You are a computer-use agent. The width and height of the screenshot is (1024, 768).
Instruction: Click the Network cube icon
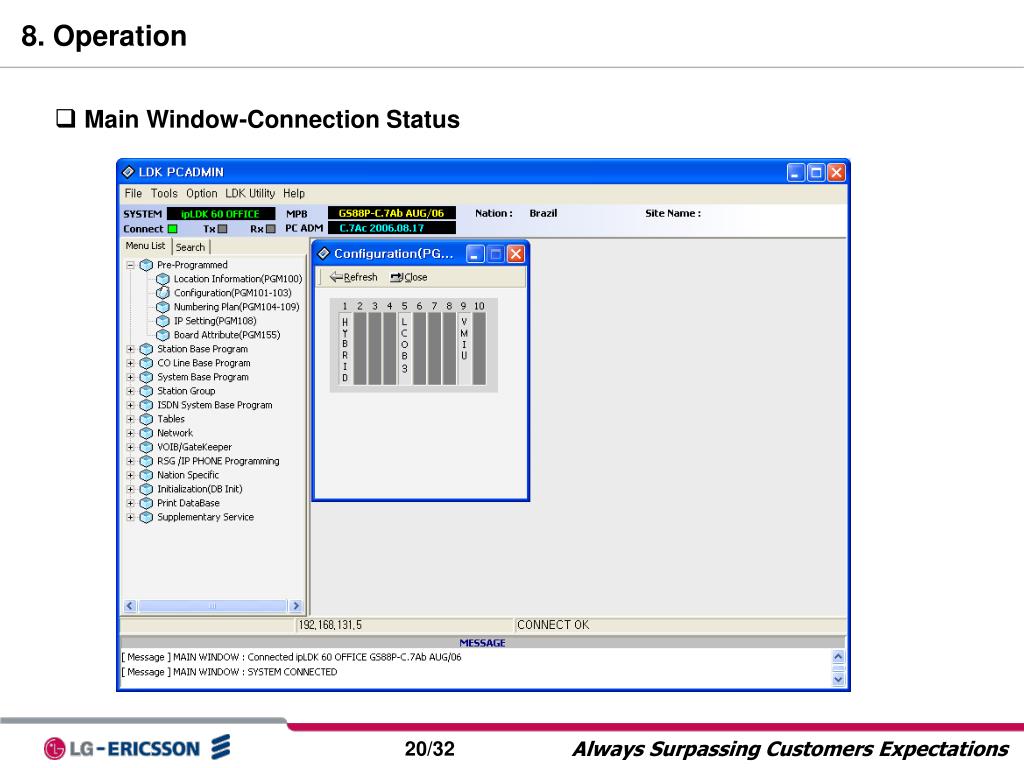(x=146, y=433)
